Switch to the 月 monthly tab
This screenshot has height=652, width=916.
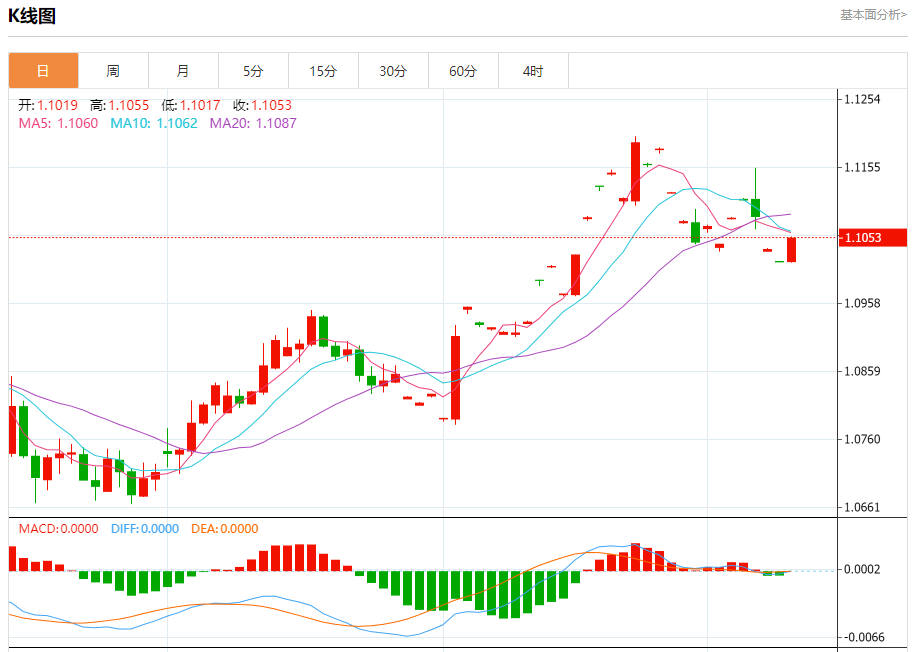(x=183, y=71)
